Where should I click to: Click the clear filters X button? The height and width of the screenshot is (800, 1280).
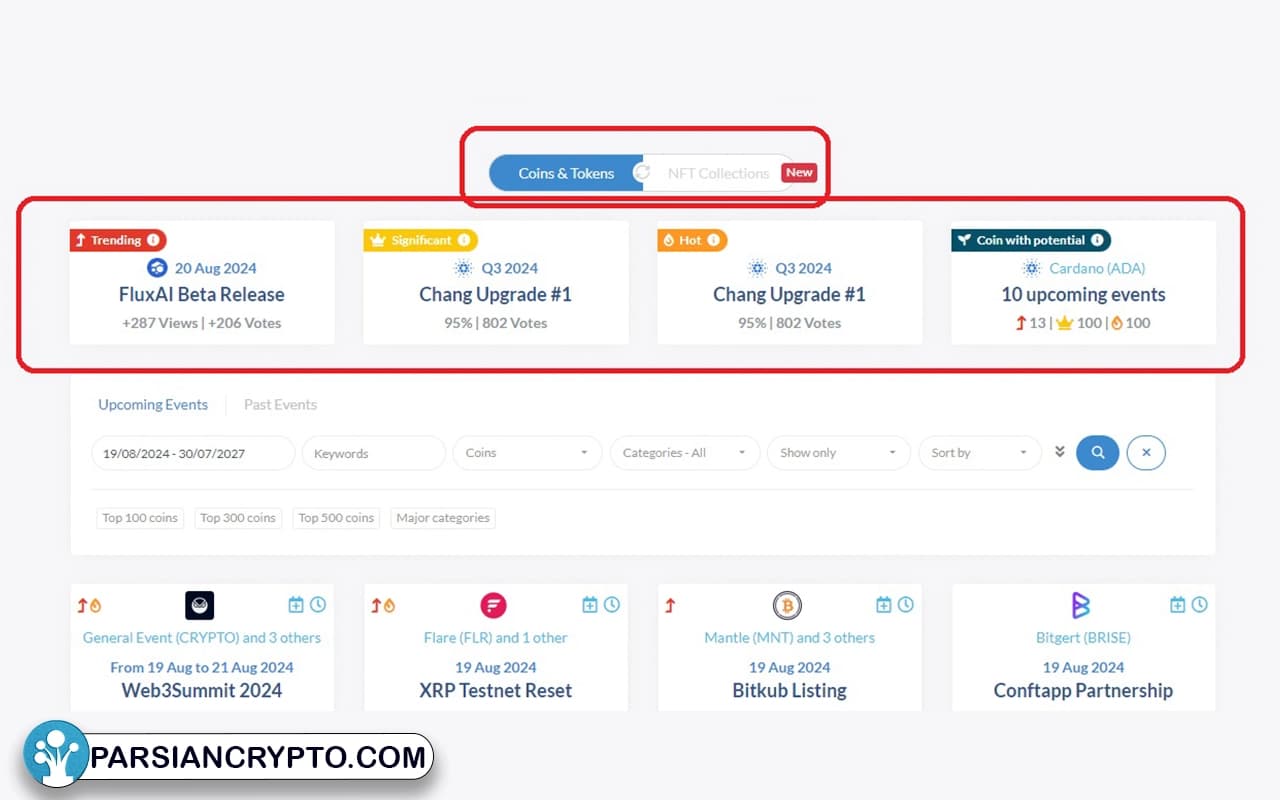(1146, 453)
